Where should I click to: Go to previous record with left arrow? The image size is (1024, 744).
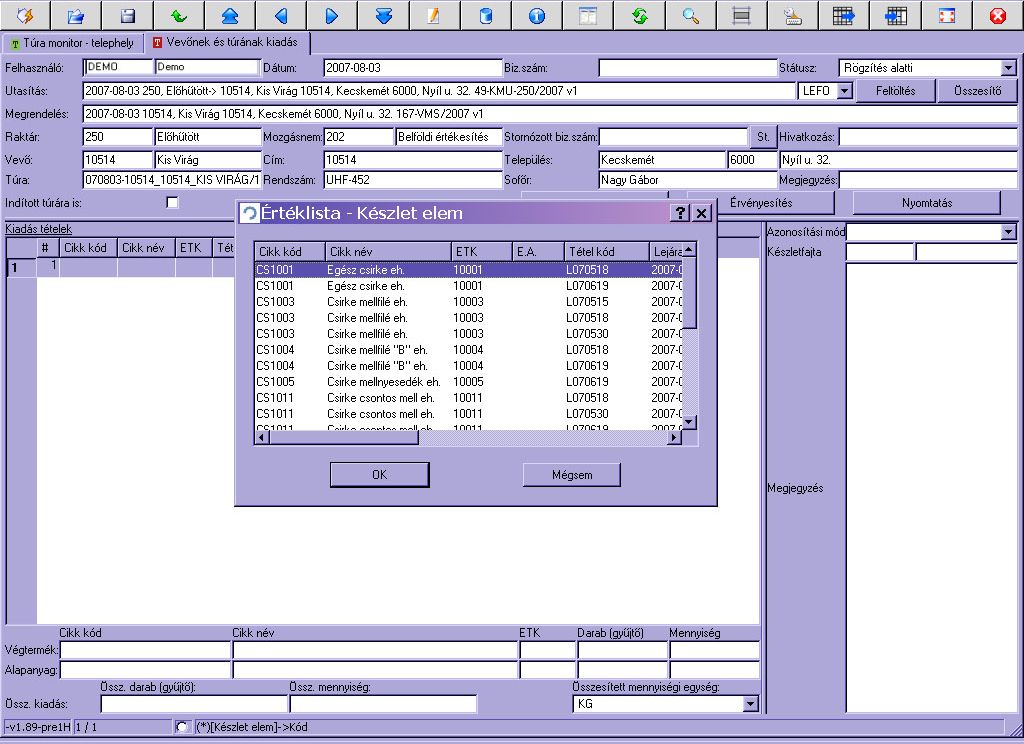pos(281,16)
